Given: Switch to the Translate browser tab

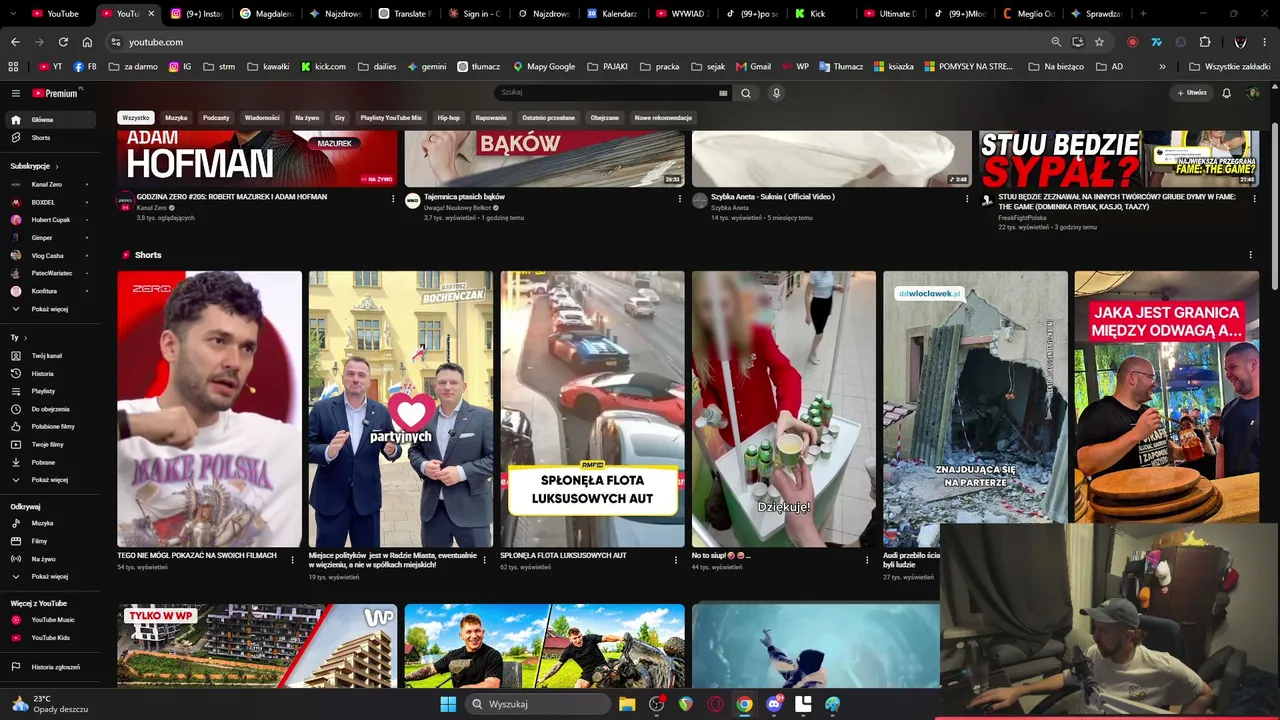Looking at the screenshot, I should [x=405, y=14].
